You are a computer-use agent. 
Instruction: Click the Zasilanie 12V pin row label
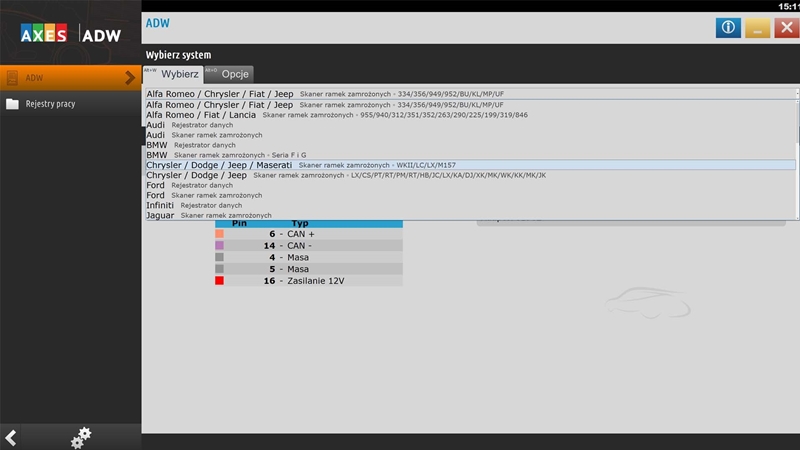tap(316, 281)
